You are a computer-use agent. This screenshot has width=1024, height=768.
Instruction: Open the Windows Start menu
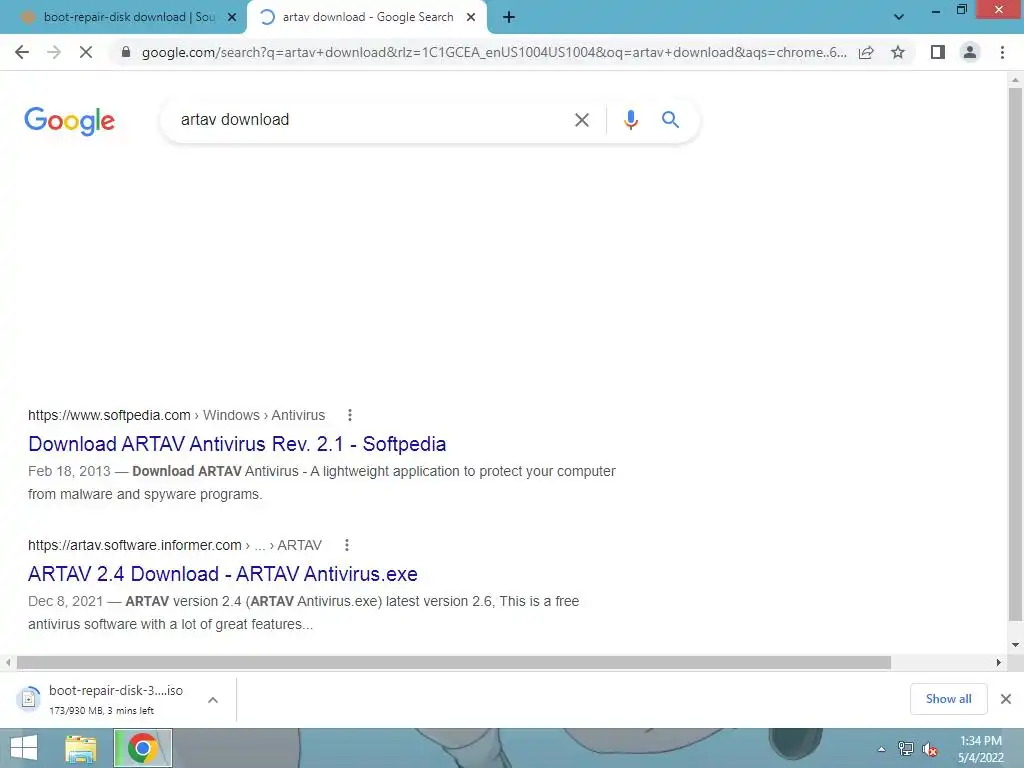point(24,748)
